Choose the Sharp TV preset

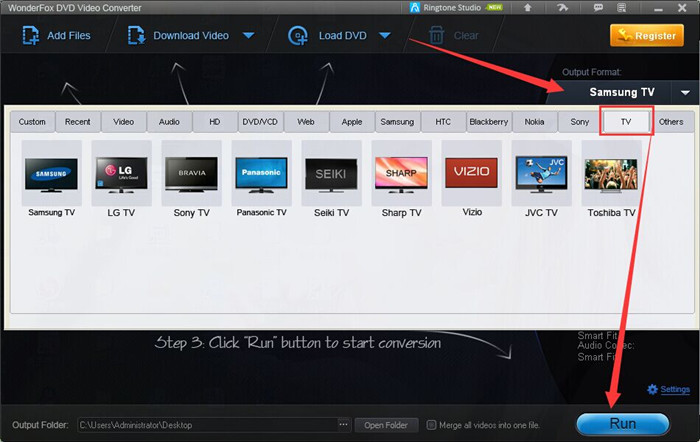pos(401,179)
